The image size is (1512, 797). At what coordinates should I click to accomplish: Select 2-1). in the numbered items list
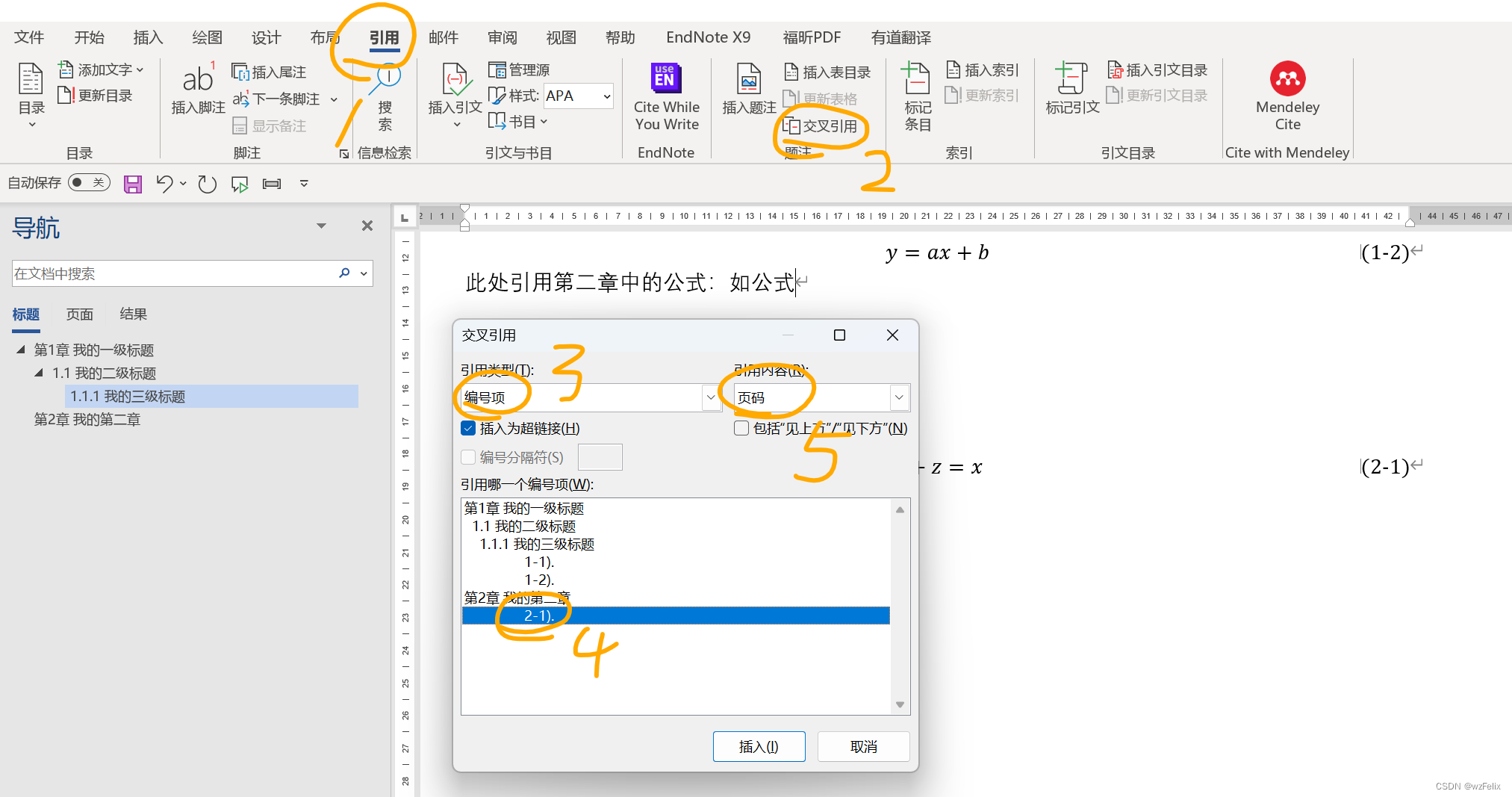click(675, 615)
